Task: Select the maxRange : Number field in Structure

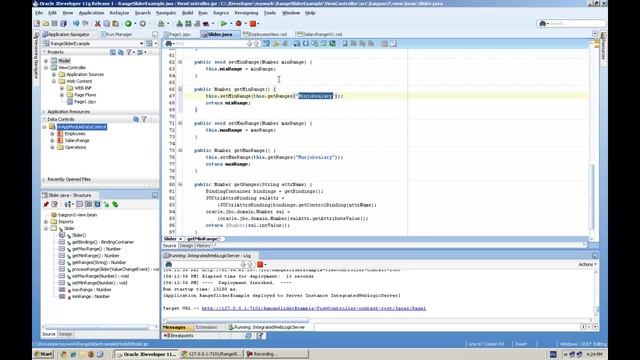Action: click(91, 290)
